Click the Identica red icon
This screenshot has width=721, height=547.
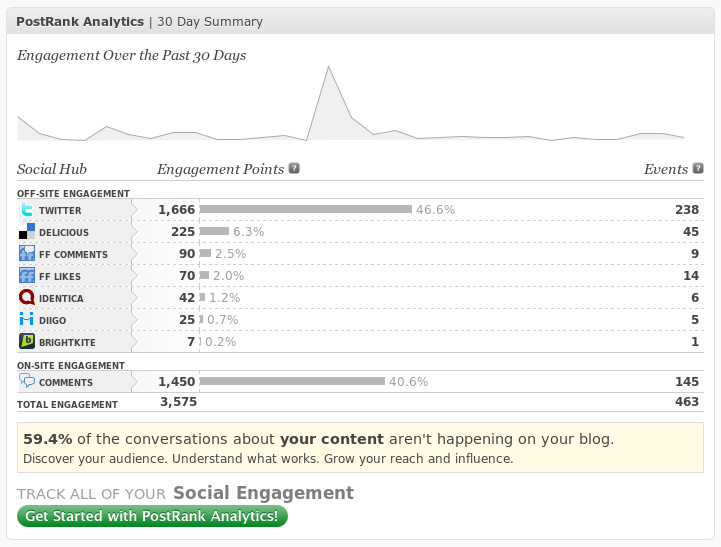27,297
